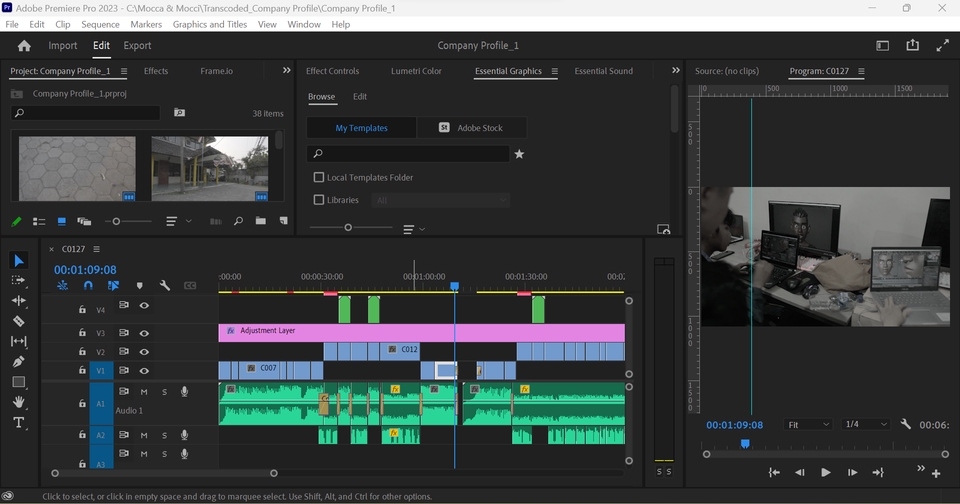The image size is (960, 504).
Task: Hide track V3 with eye icon
Action: 144,333
